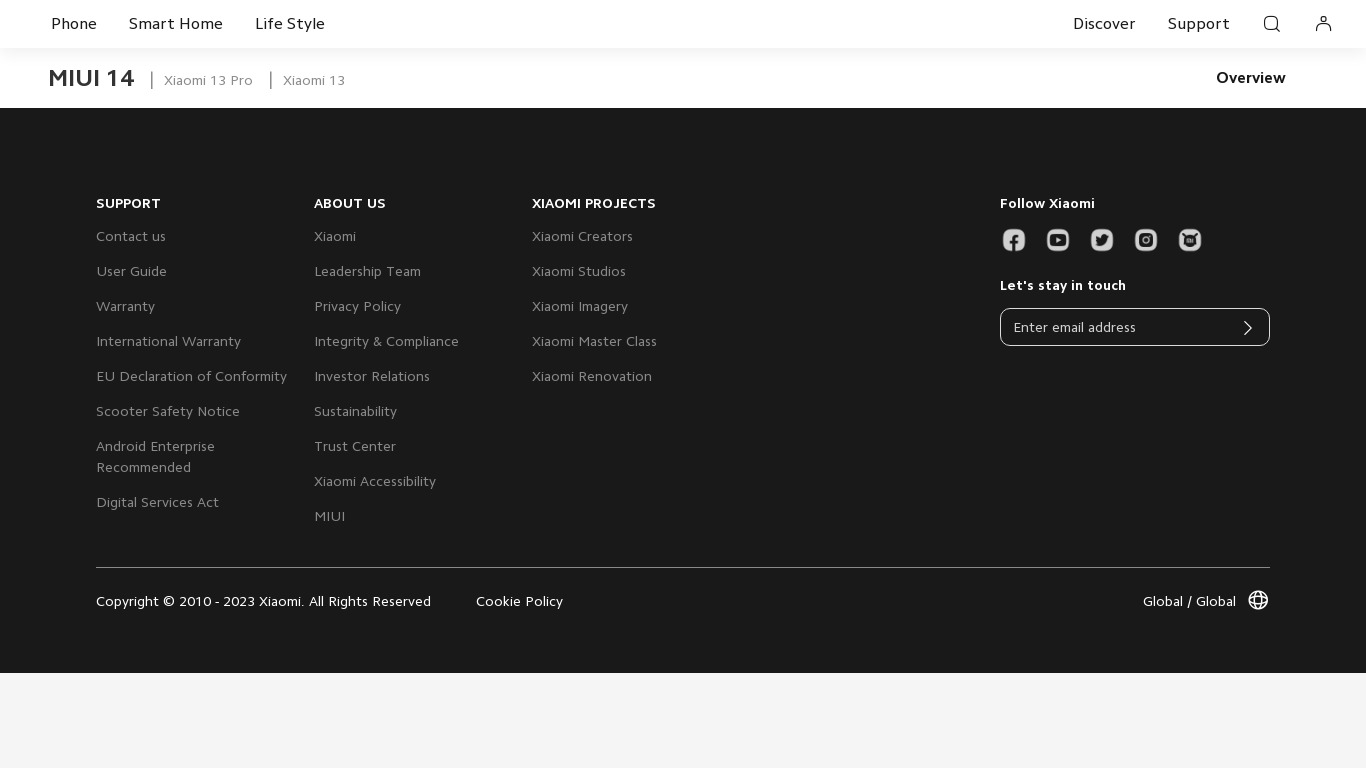Open Android Enterprise Recommended link
This screenshot has height=768, width=1366.
coord(155,457)
